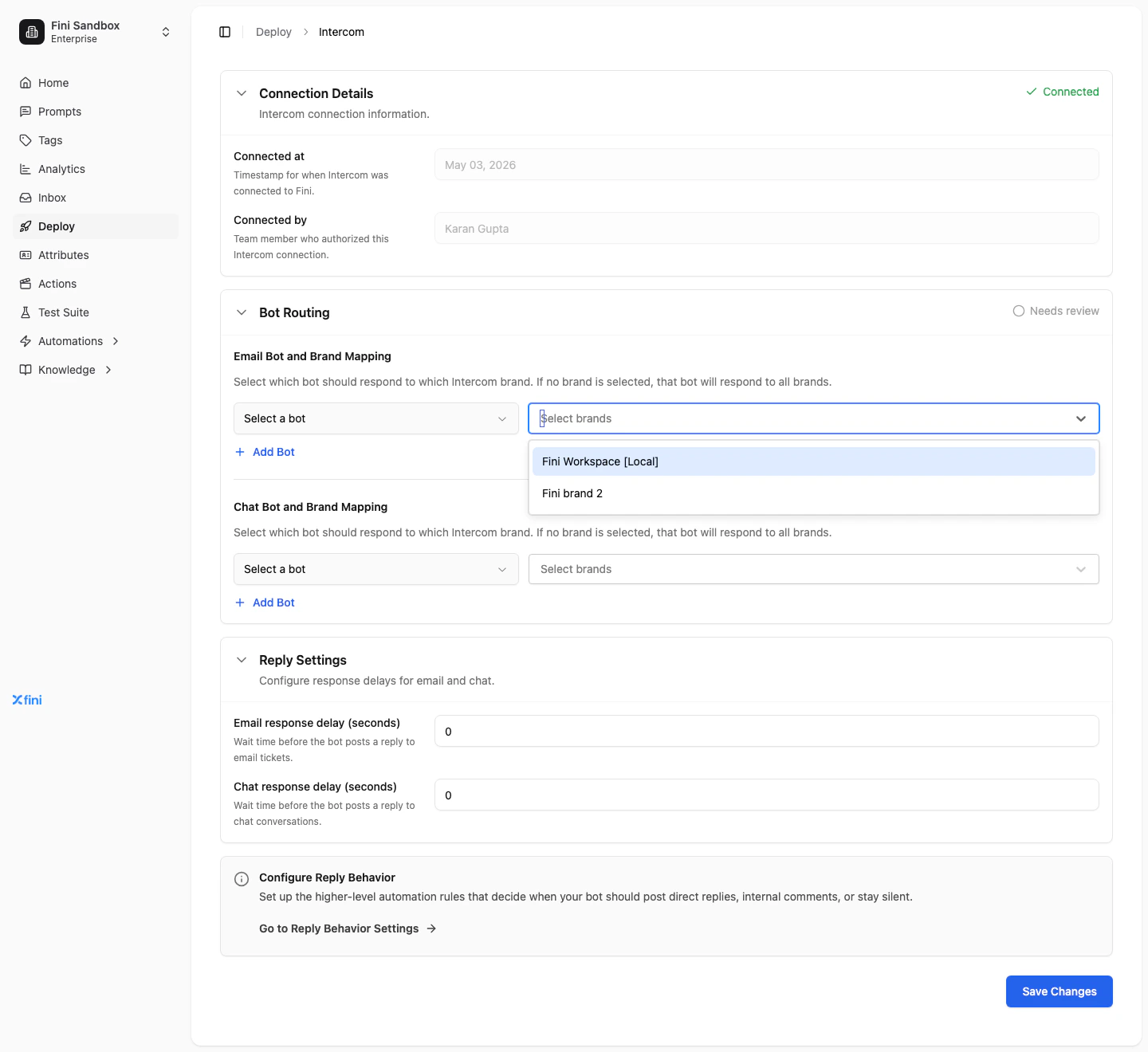The width and height of the screenshot is (1148, 1052).
Task: Click the fini logo in sidebar
Action: 27,700
